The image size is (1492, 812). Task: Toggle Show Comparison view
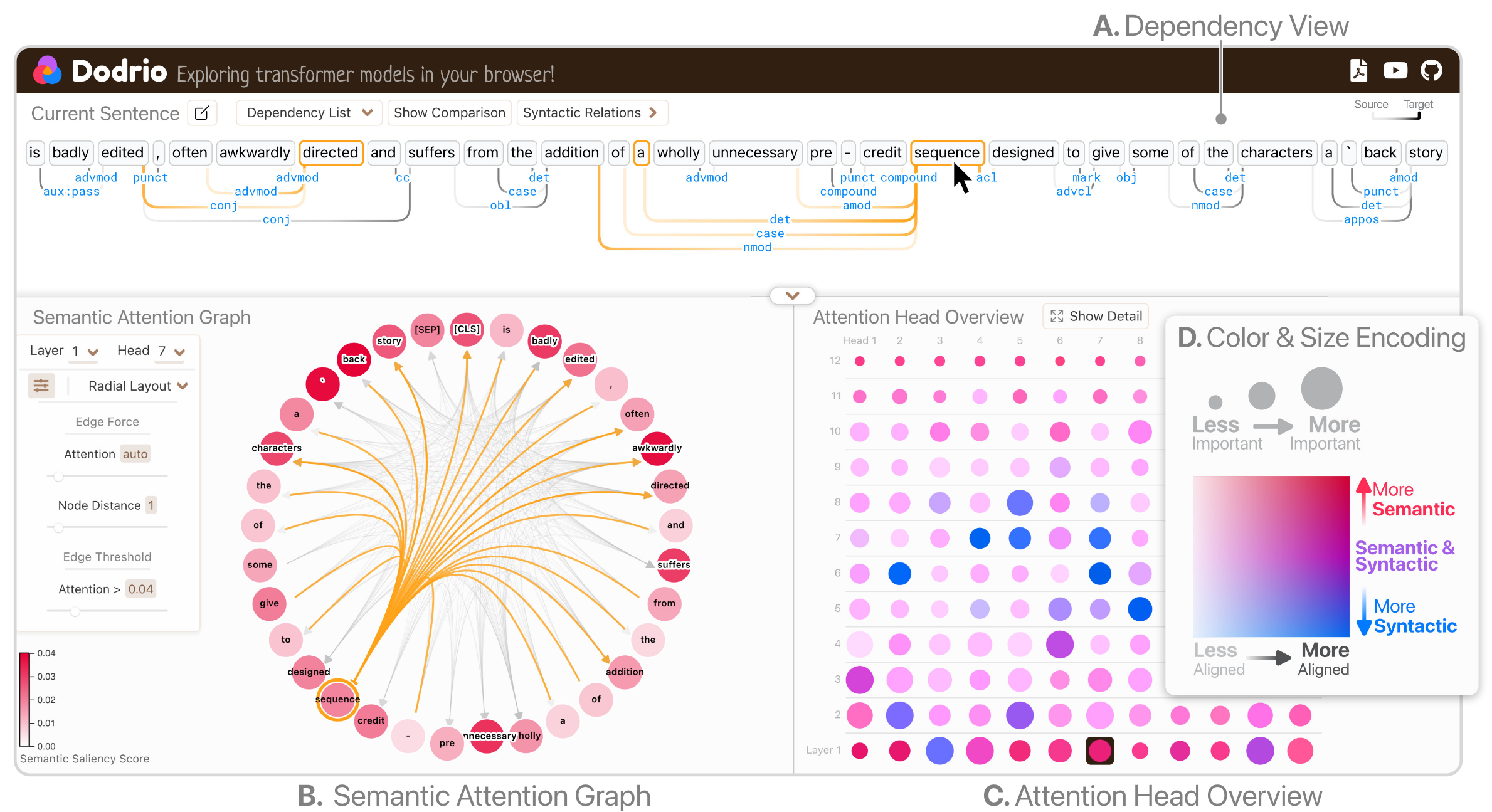[x=449, y=113]
